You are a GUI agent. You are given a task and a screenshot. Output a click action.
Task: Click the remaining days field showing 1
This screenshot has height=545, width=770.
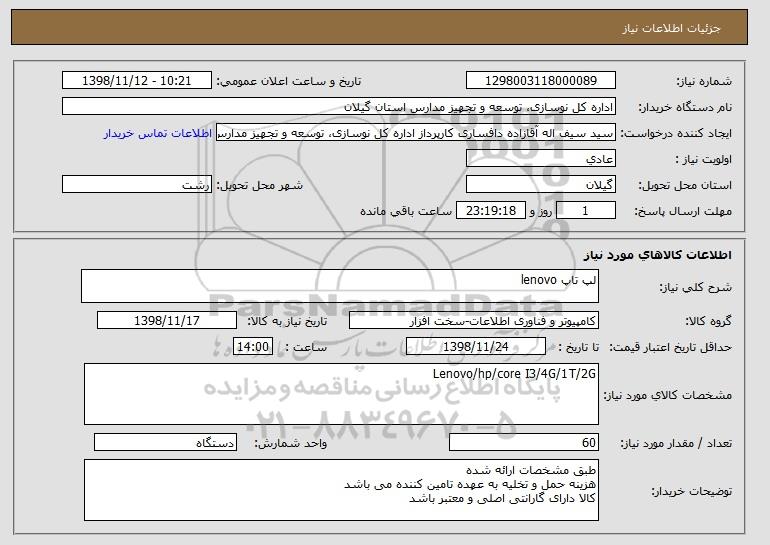[585, 211]
